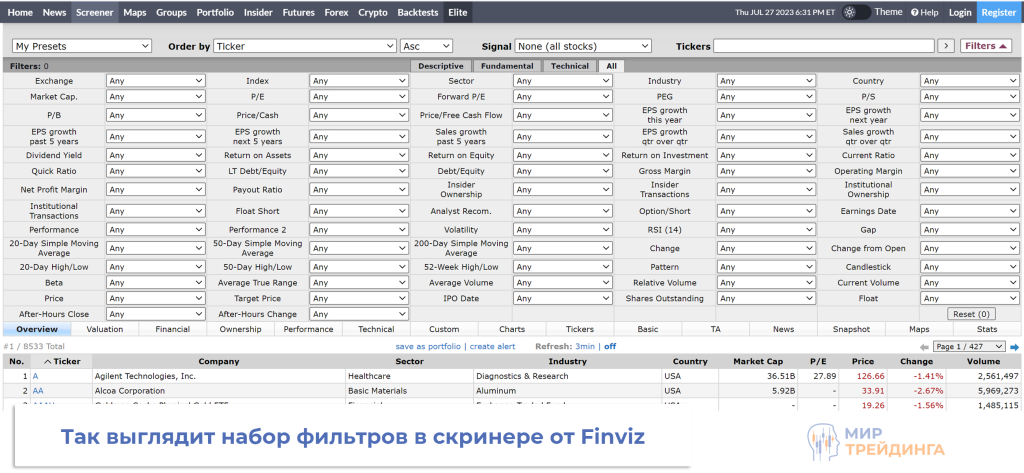Select the Valuation view tab
This screenshot has height=473, width=1024.
(x=105, y=329)
